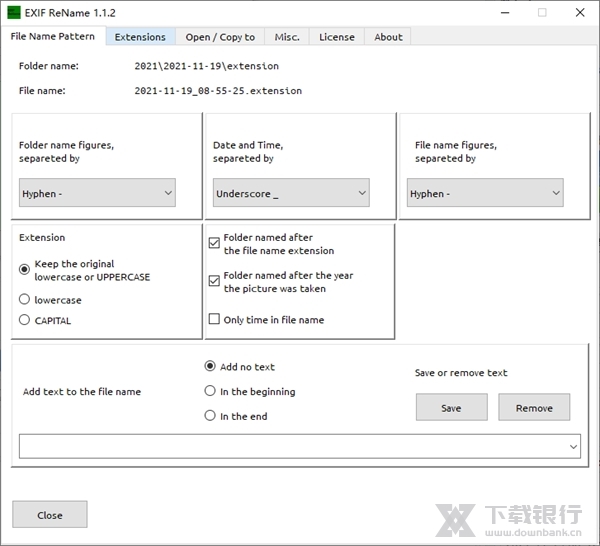Open the Date and Time separator dropdown

click(x=291, y=193)
